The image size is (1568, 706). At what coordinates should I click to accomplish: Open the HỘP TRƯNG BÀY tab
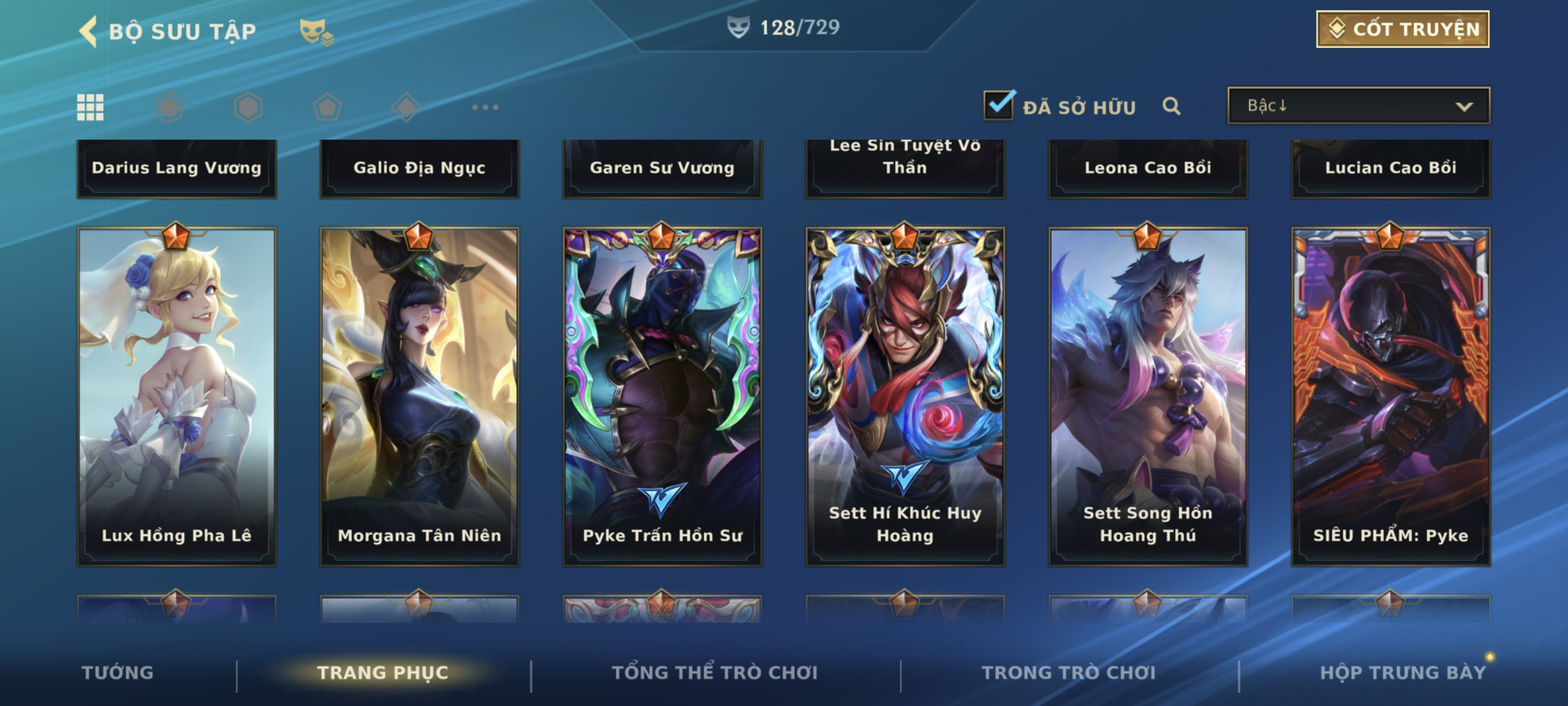coord(1402,672)
